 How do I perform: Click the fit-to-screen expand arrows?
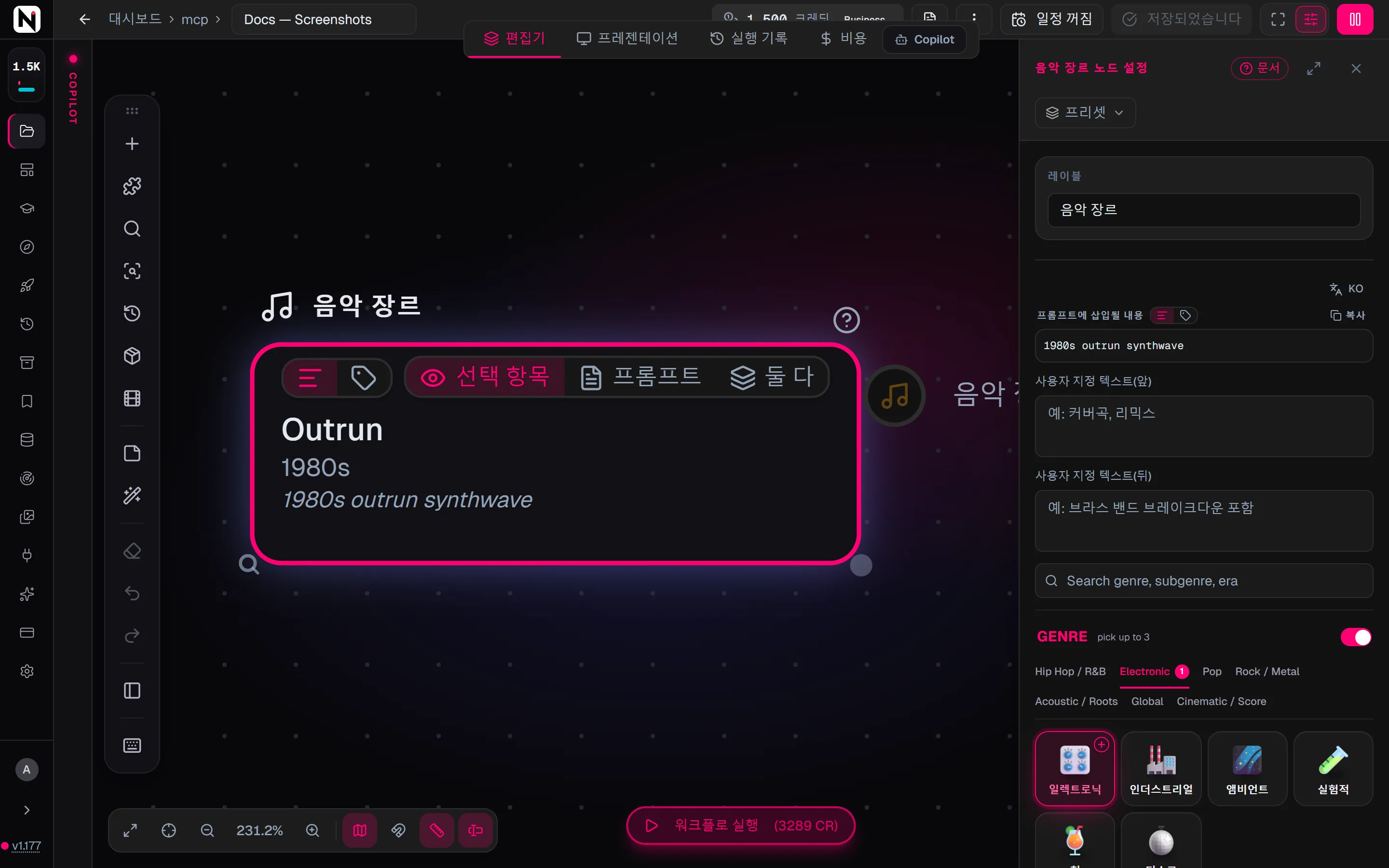130,830
